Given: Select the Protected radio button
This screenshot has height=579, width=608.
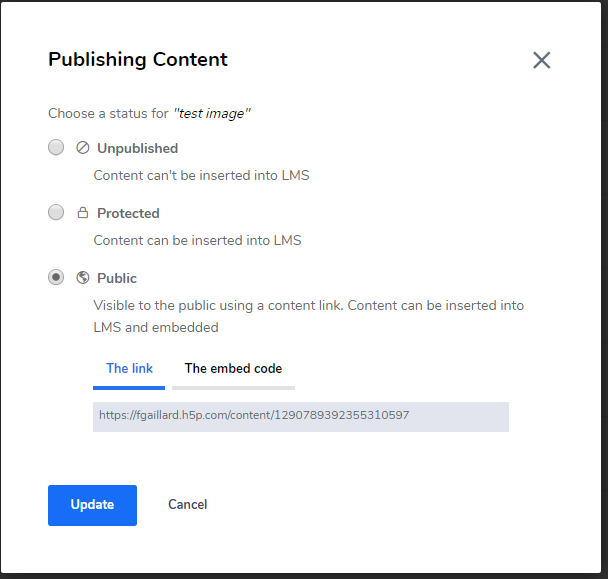Looking at the screenshot, I should click(56, 213).
